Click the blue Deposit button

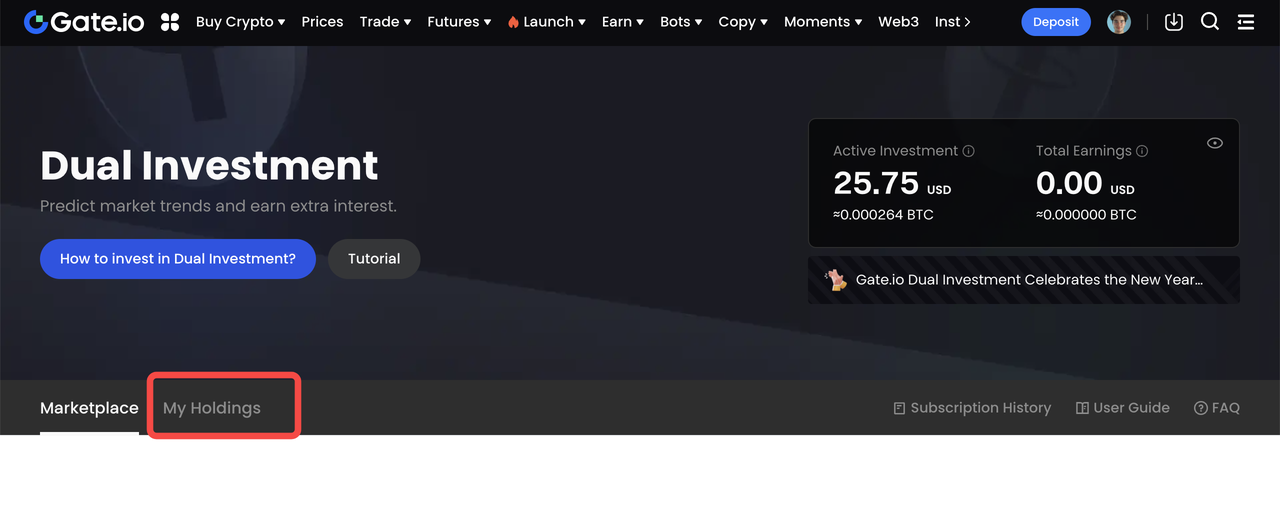pyautogui.click(x=1056, y=22)
